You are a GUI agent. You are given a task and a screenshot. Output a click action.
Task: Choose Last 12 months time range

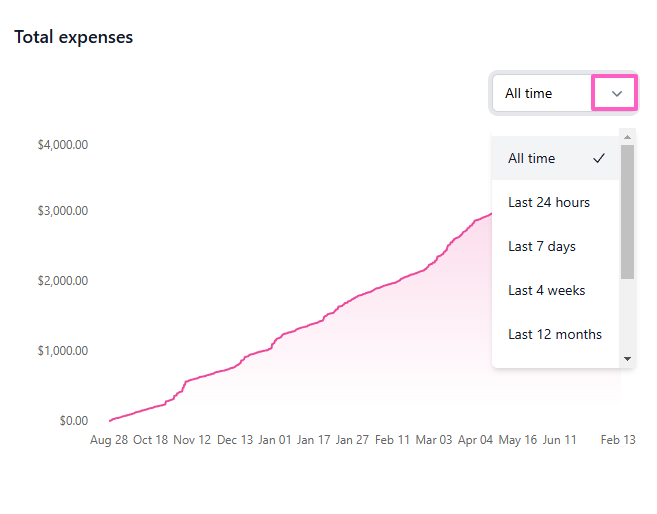[554, 334]
